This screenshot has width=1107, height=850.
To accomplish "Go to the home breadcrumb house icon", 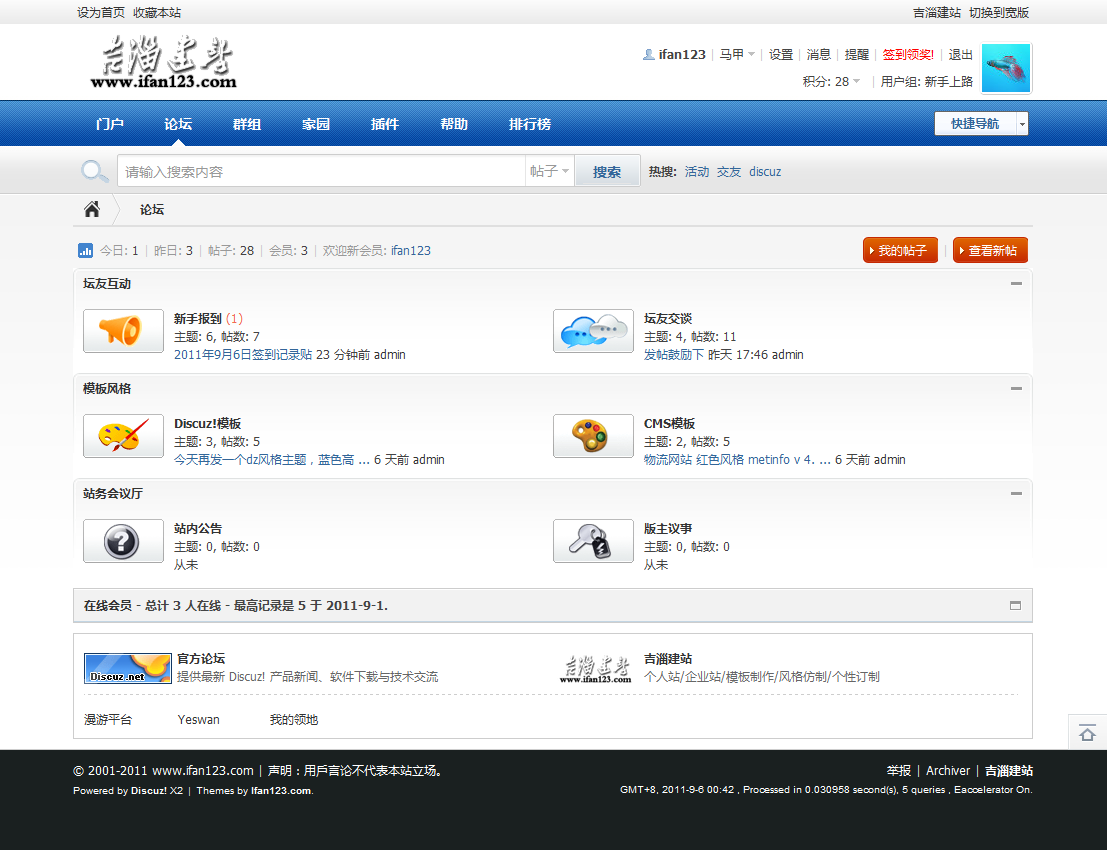I will (92, 209).
